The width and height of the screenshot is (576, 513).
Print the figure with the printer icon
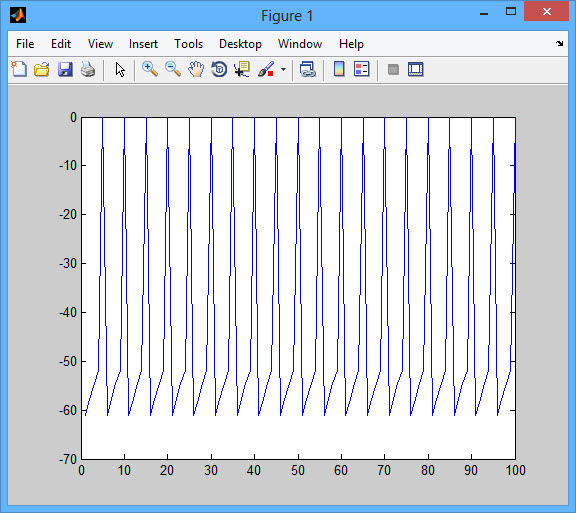pyautogui.click(x=88, y=69)
